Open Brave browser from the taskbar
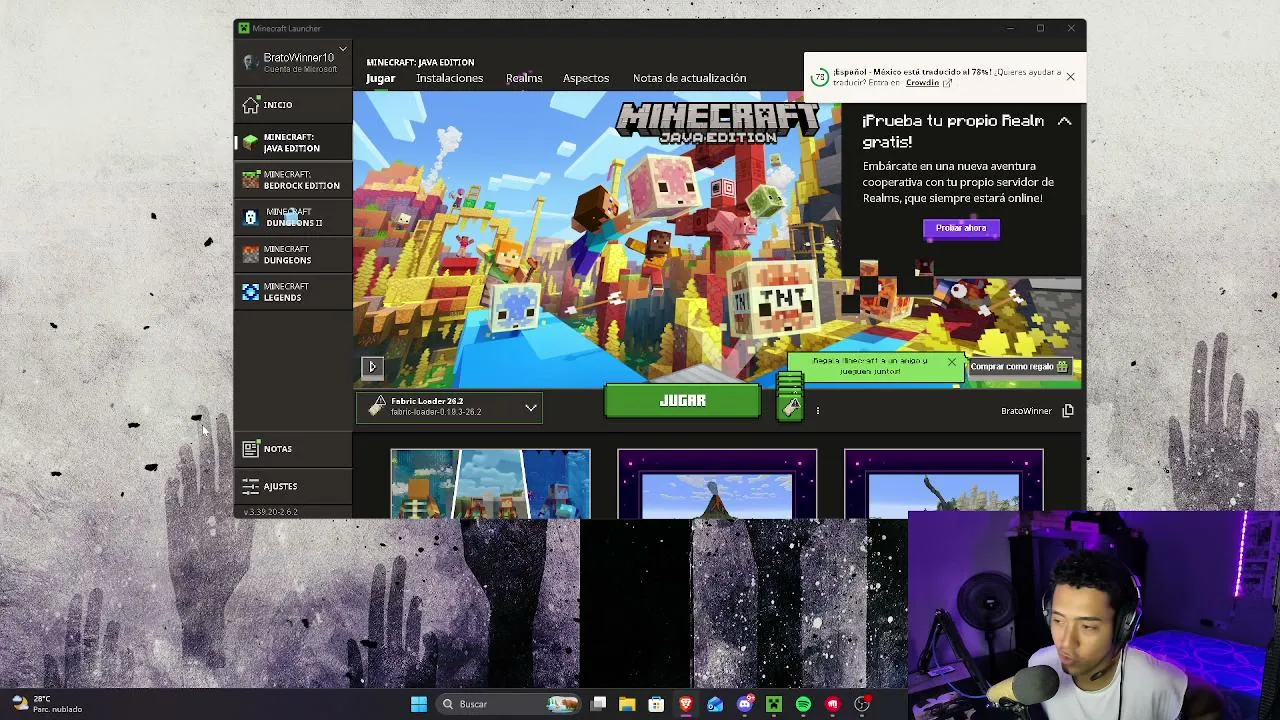The image size is (1280, 720). coord(686,704)
